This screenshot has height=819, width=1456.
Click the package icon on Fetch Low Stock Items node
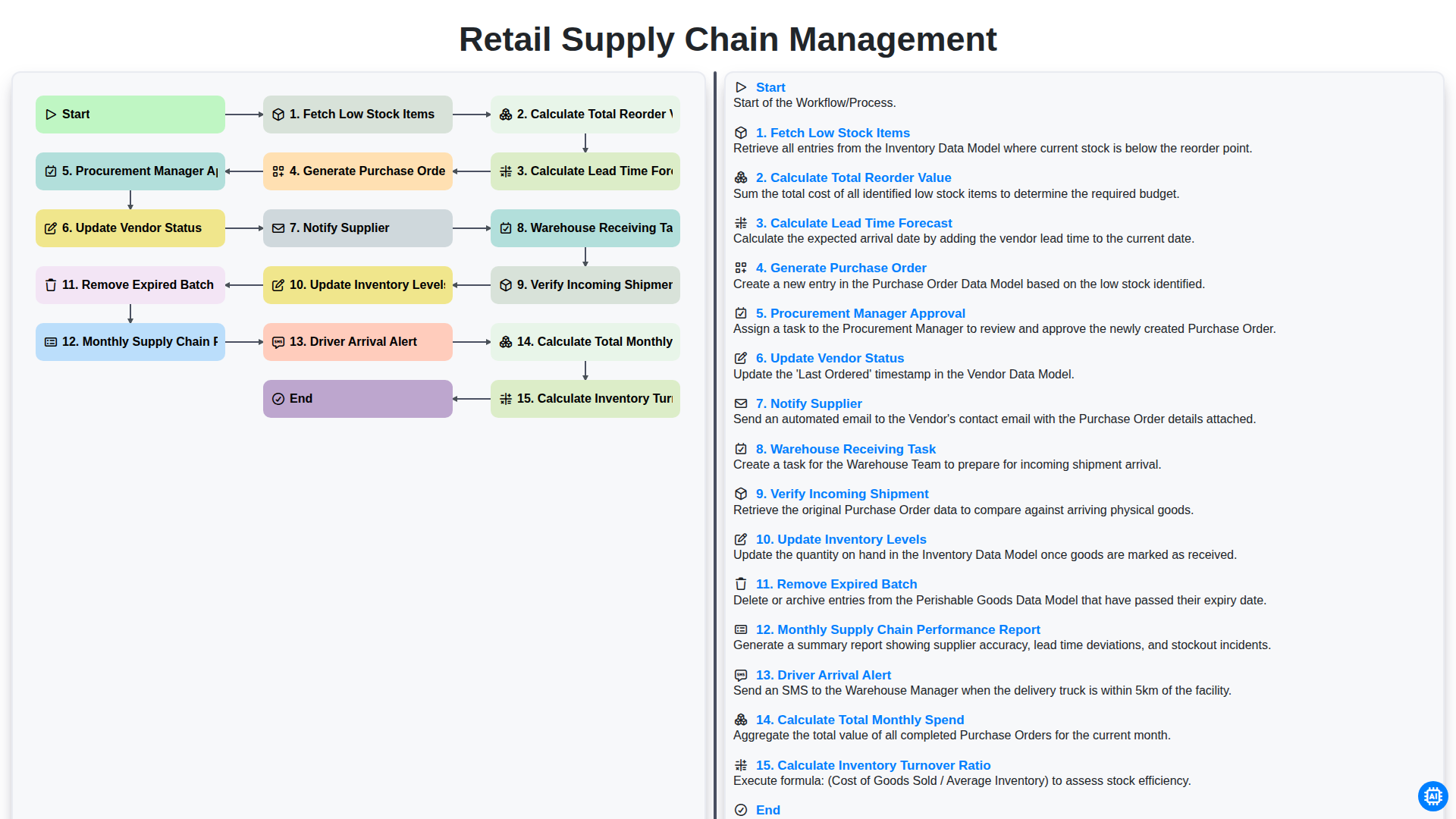pos(278,115)
